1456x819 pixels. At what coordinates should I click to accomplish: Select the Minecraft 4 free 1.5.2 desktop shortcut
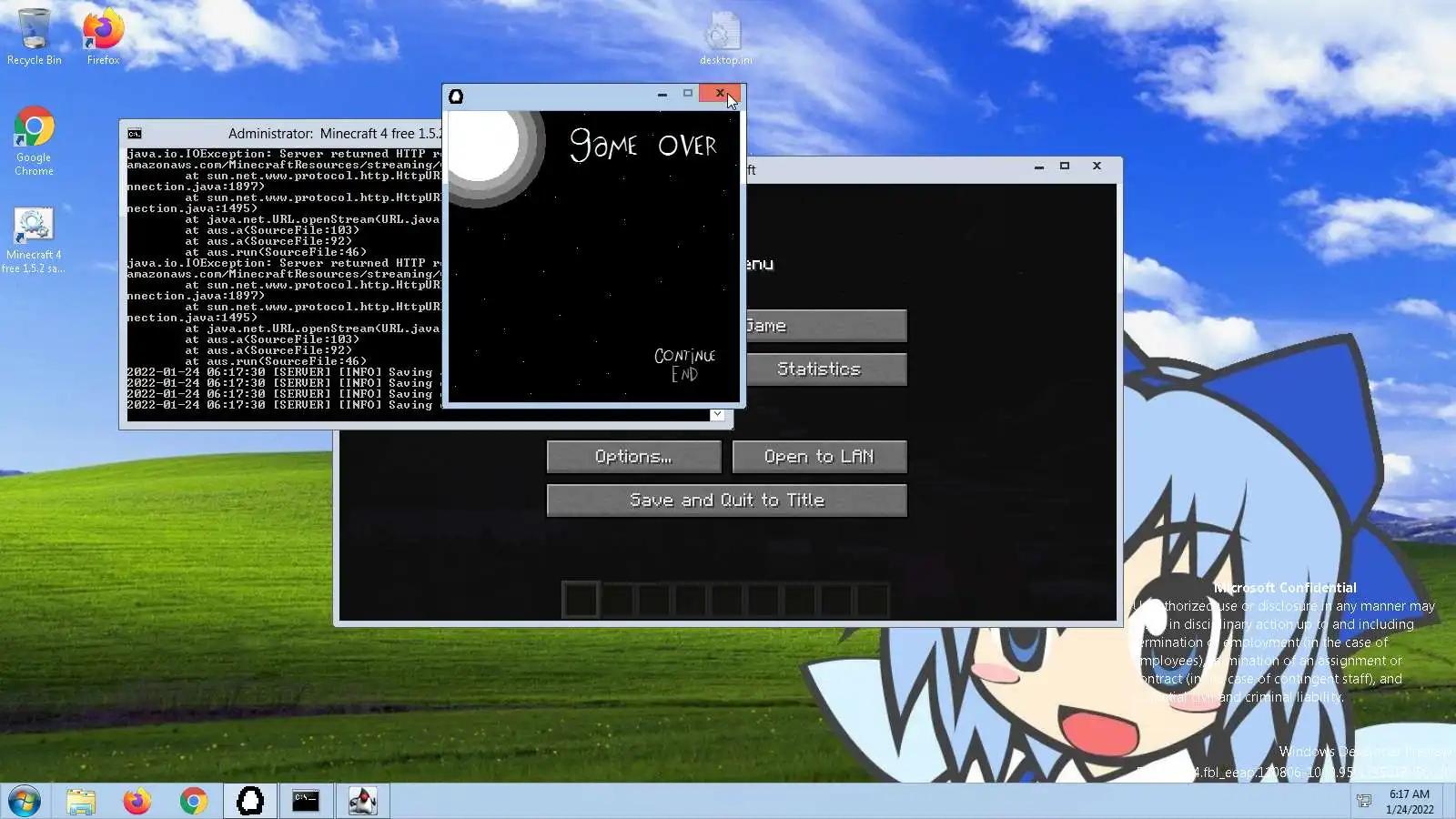tap(34, 241)
